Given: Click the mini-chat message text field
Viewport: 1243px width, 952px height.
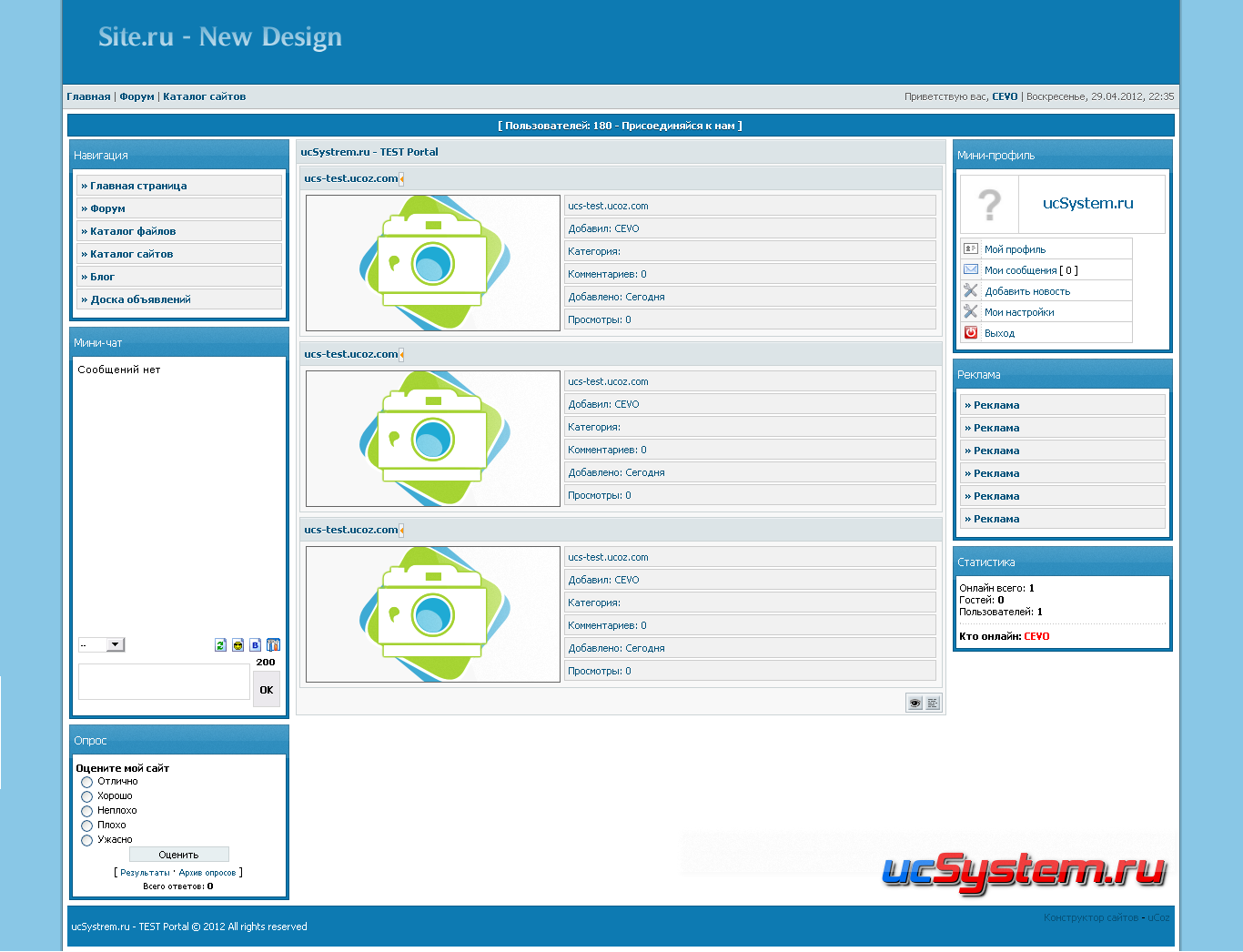Looking at the screenshot, I should pyautogui.click(x=164, y=682).
